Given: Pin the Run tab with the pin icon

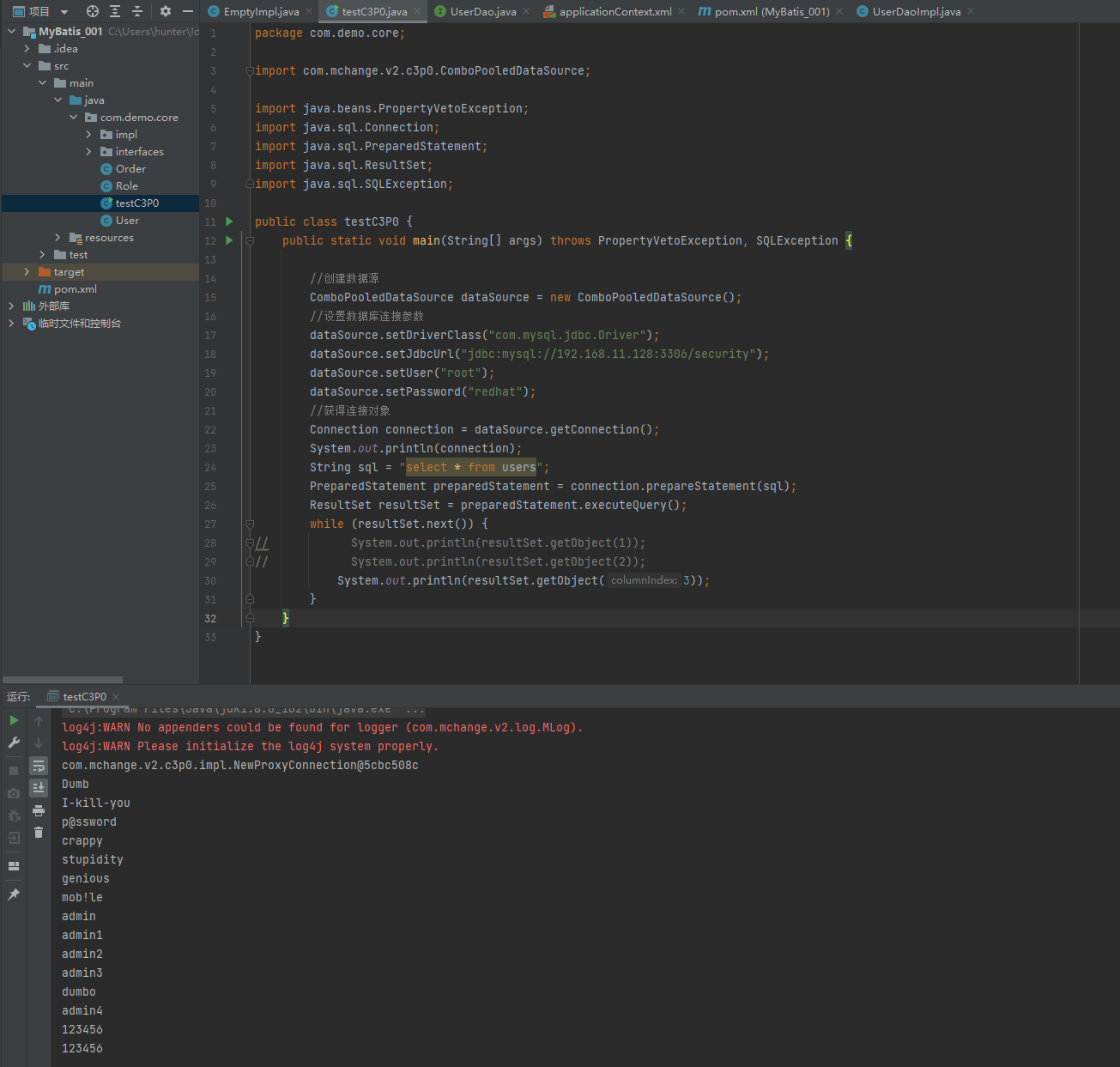Looking at the screenshot, I should pyautogui.click(x=14, y=894).
